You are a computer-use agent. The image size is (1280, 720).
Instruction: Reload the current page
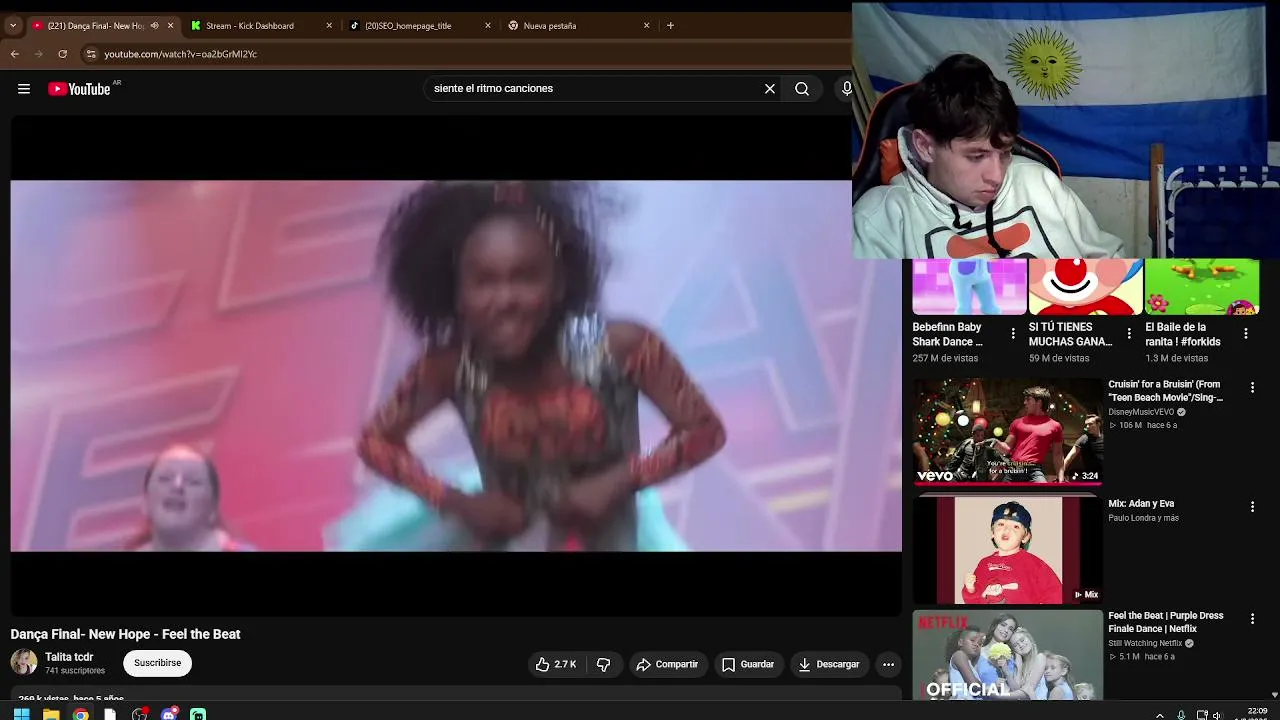63,54
